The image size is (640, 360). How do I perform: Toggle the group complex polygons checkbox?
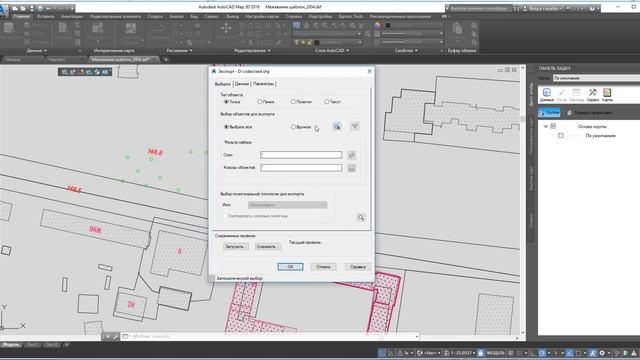225,216
